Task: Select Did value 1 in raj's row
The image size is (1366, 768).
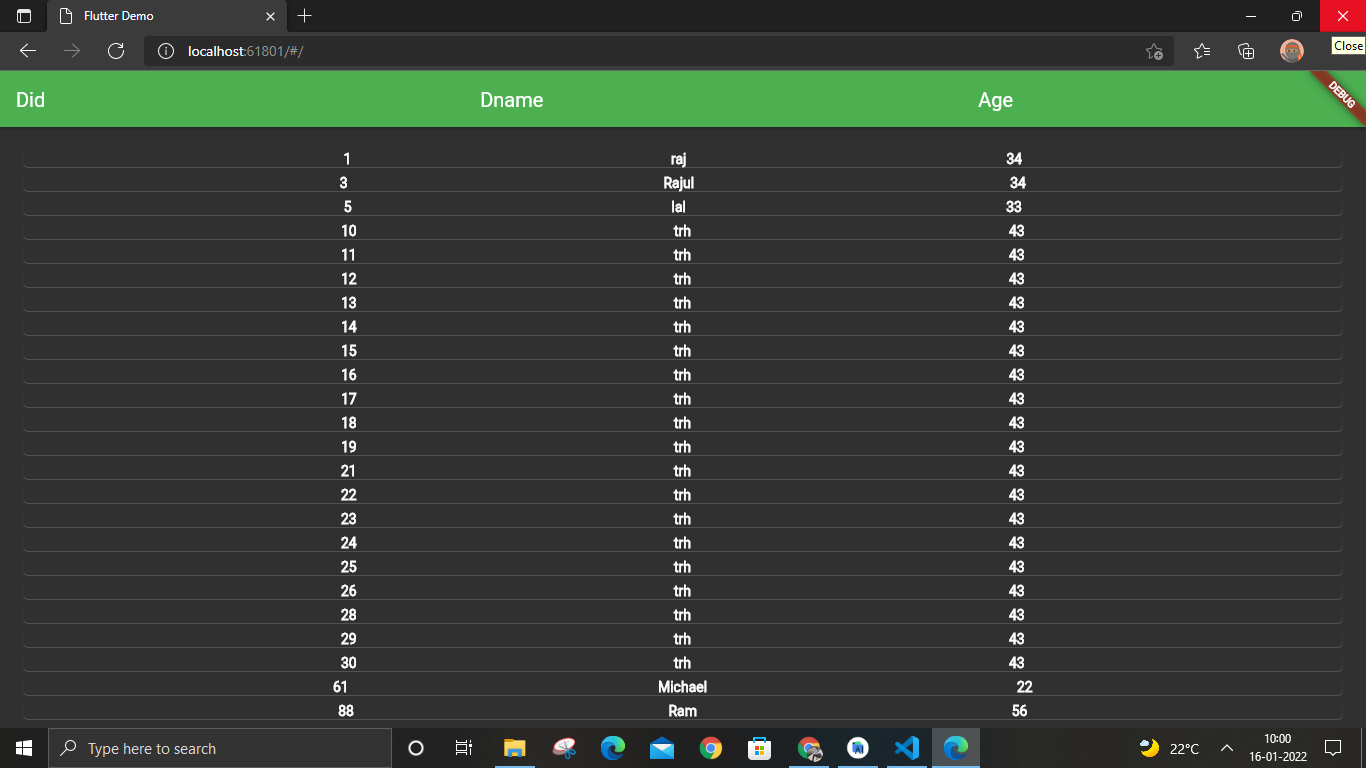Action: [x=347, y=159]
